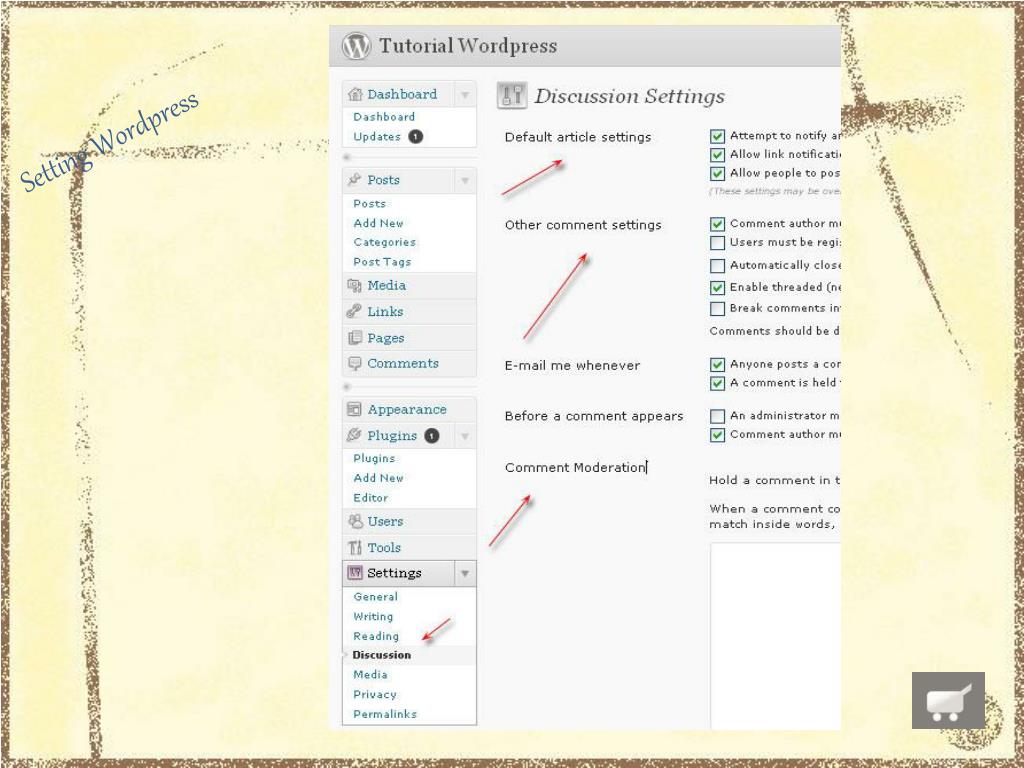Screen dimensions: 1024x768
Task: Open the Users menu
Action: (385, 521)
